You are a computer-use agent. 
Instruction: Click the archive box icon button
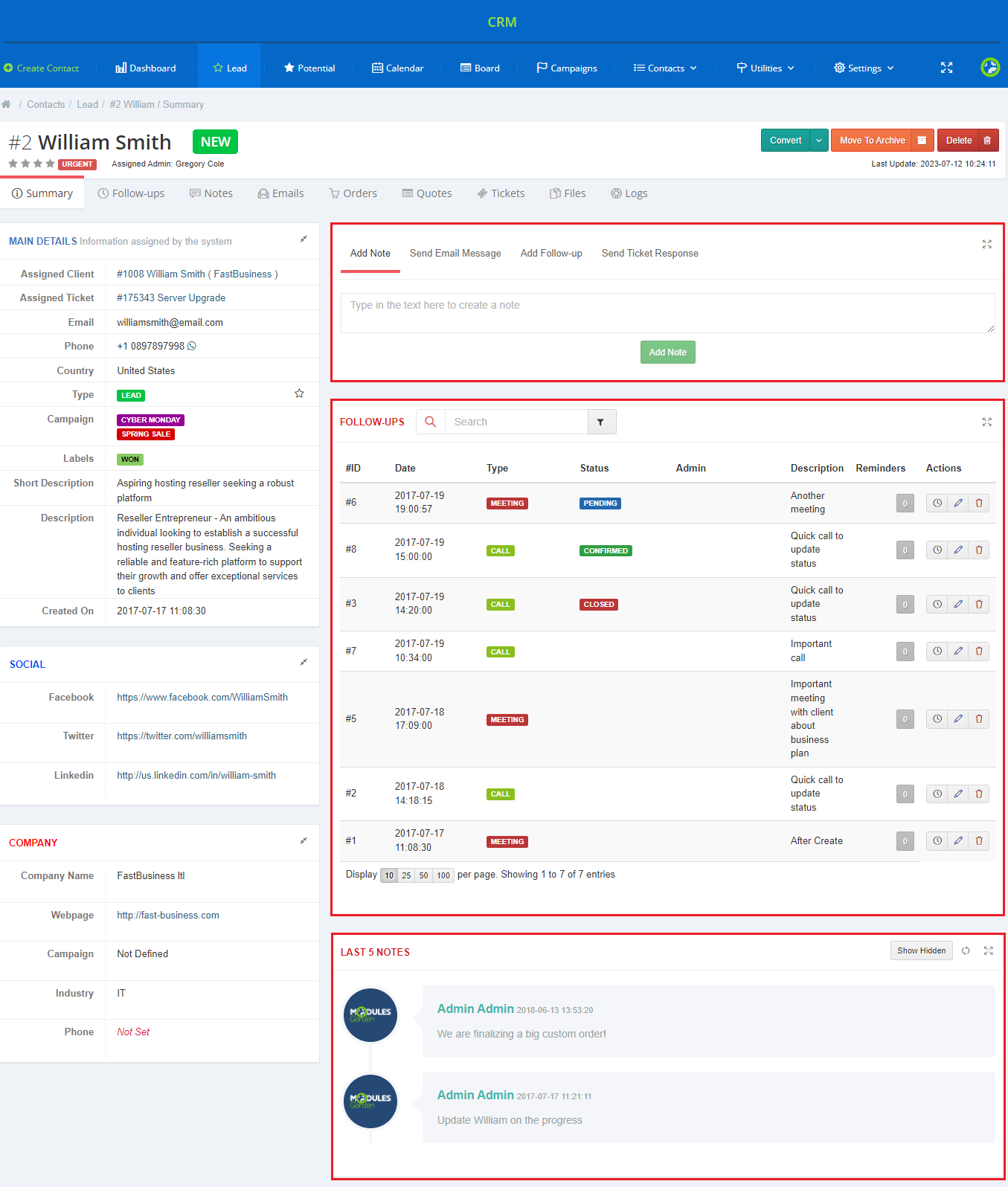[x=922, y=141]
